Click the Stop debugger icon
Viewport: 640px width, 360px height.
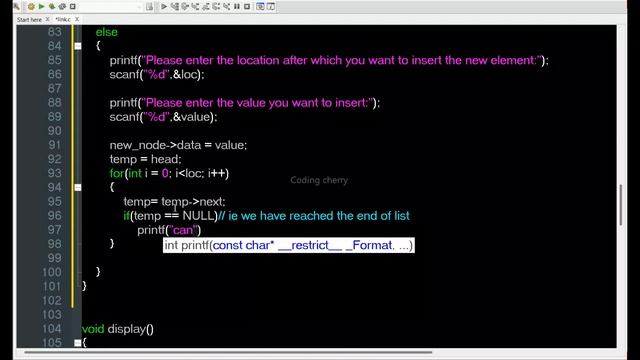[x=247, y=7]
